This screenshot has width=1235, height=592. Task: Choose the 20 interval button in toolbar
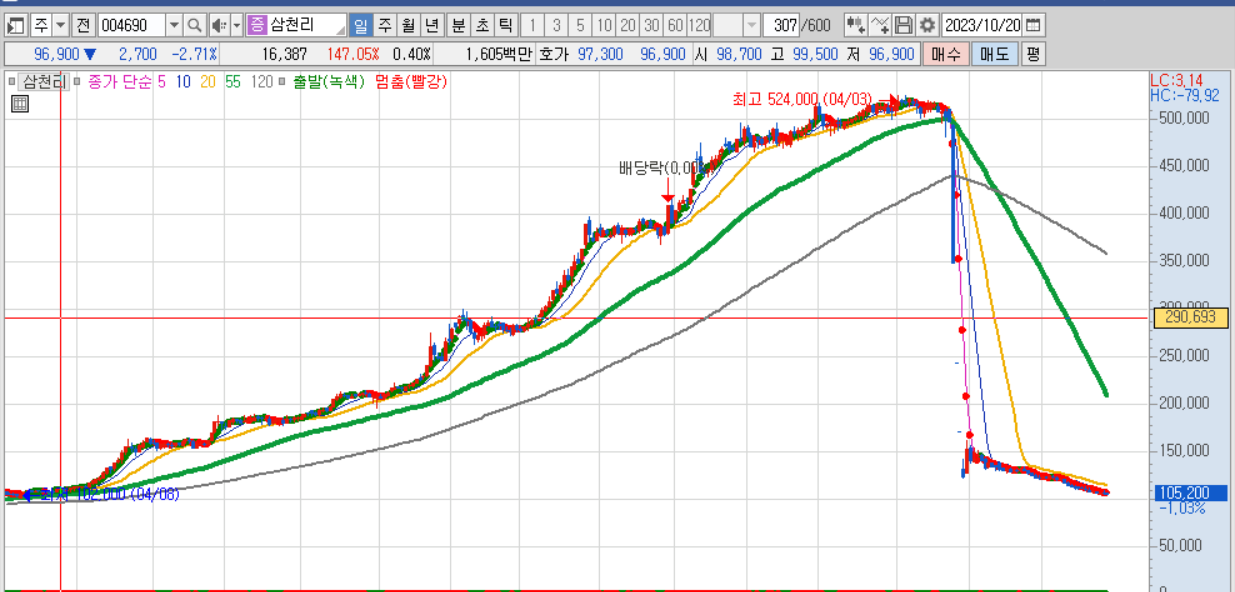point(628,25)
